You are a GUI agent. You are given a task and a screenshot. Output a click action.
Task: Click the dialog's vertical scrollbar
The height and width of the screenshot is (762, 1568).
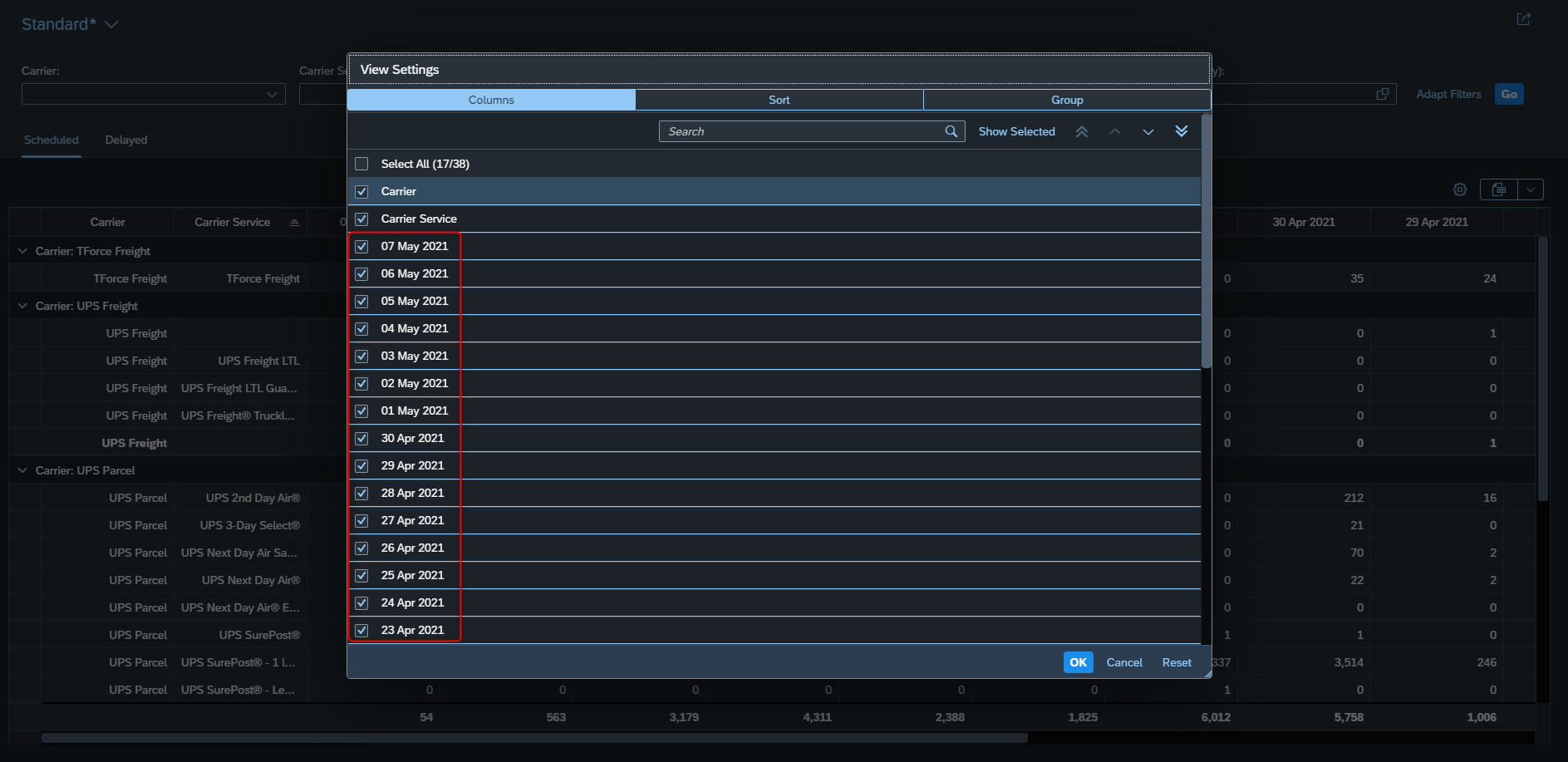pos(1207,241)
